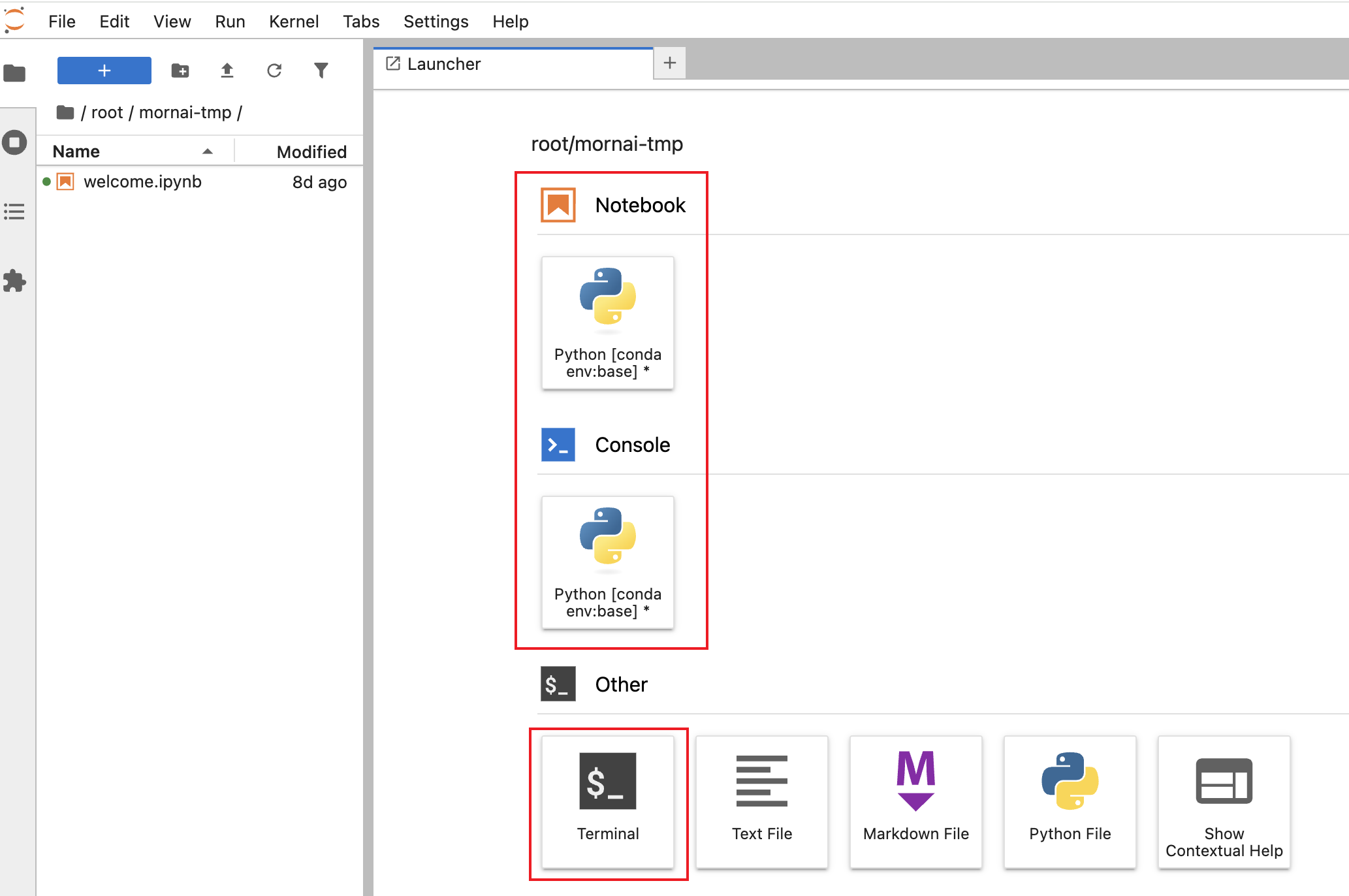Create a new Markdown File

pyautogui.click(x=915, y=801)
